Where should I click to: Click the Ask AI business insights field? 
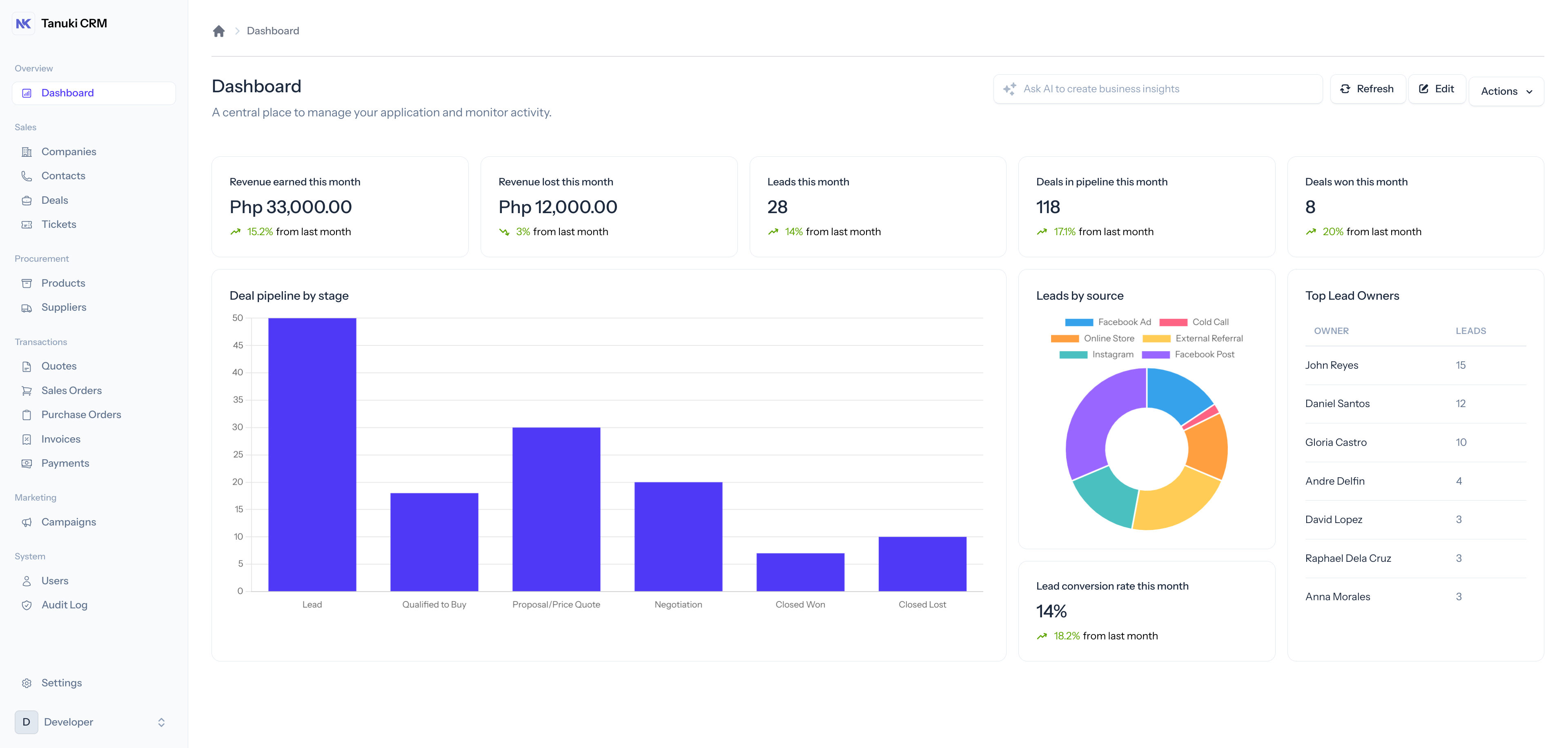1158,89
